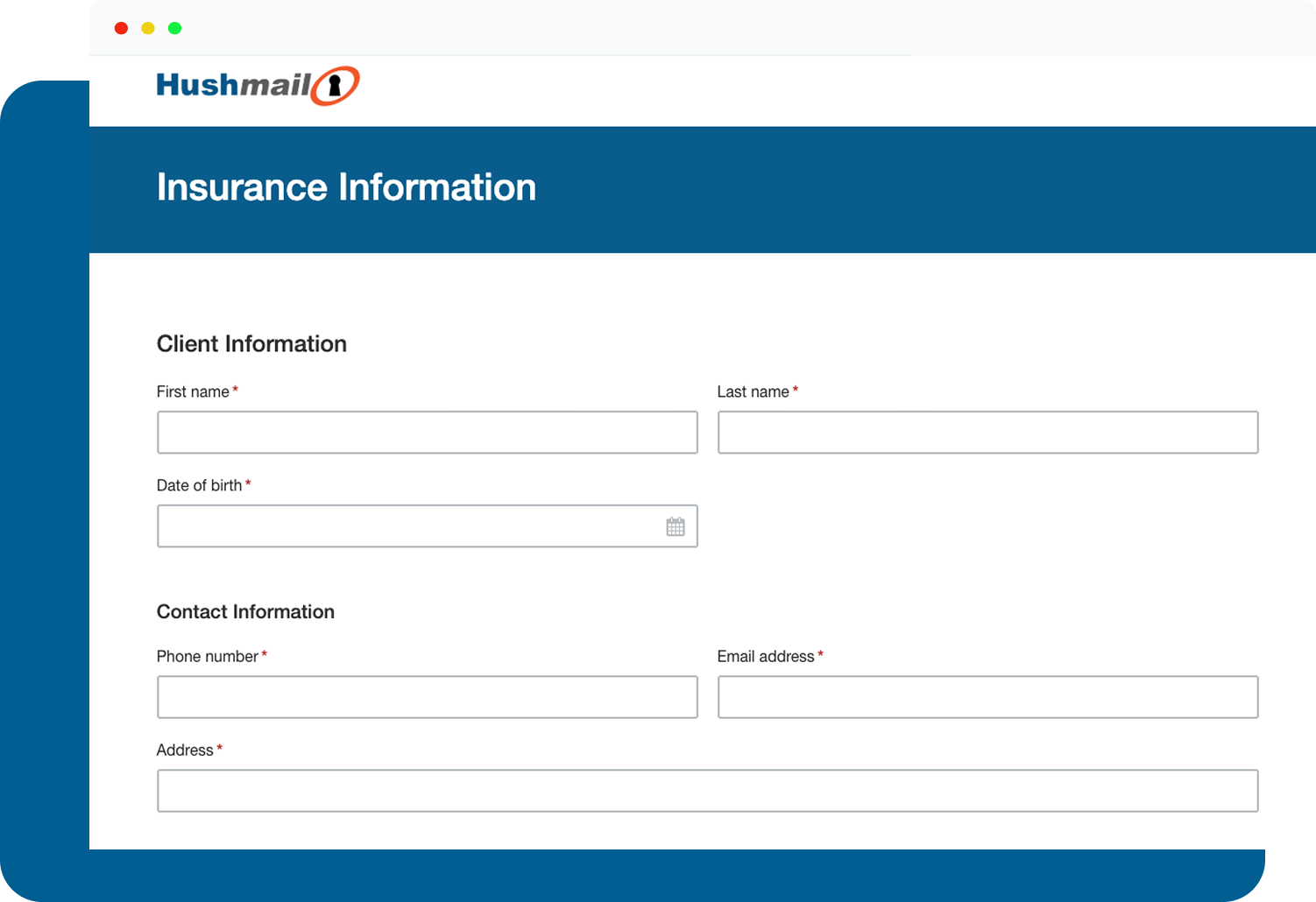Click the yellow minimize dot in the window bar

pyautogui.click(x=147, y=28)
